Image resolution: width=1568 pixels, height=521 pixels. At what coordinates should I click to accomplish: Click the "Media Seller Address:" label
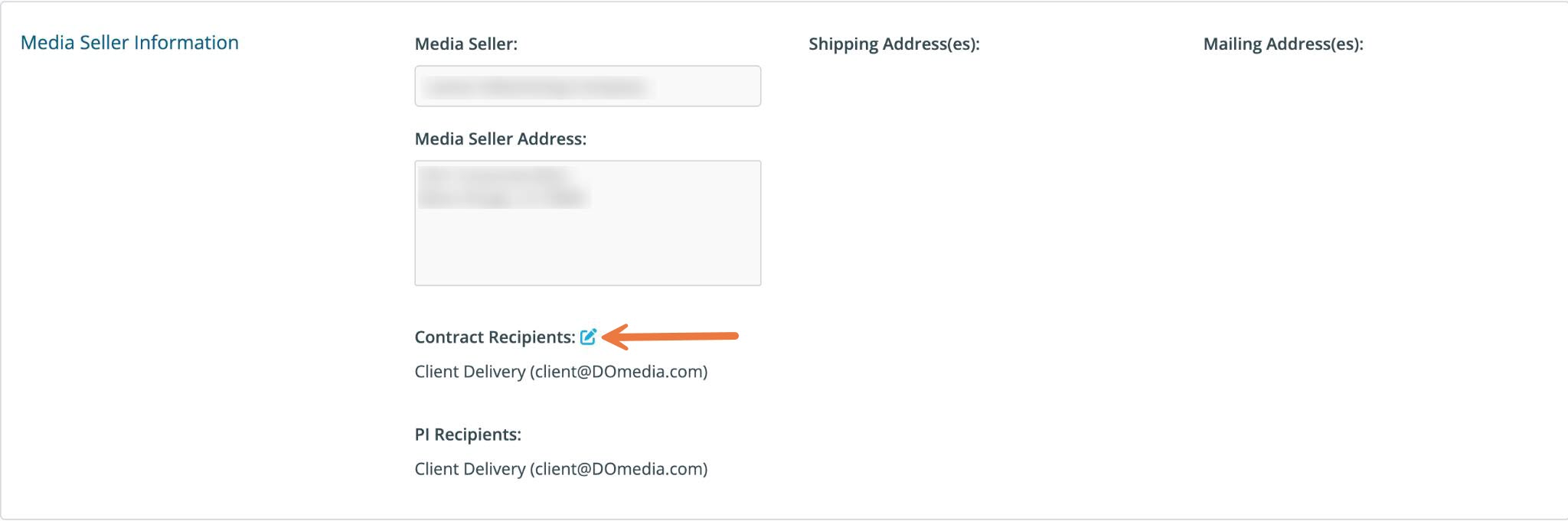pyautogui.click(x=500, y=139)
